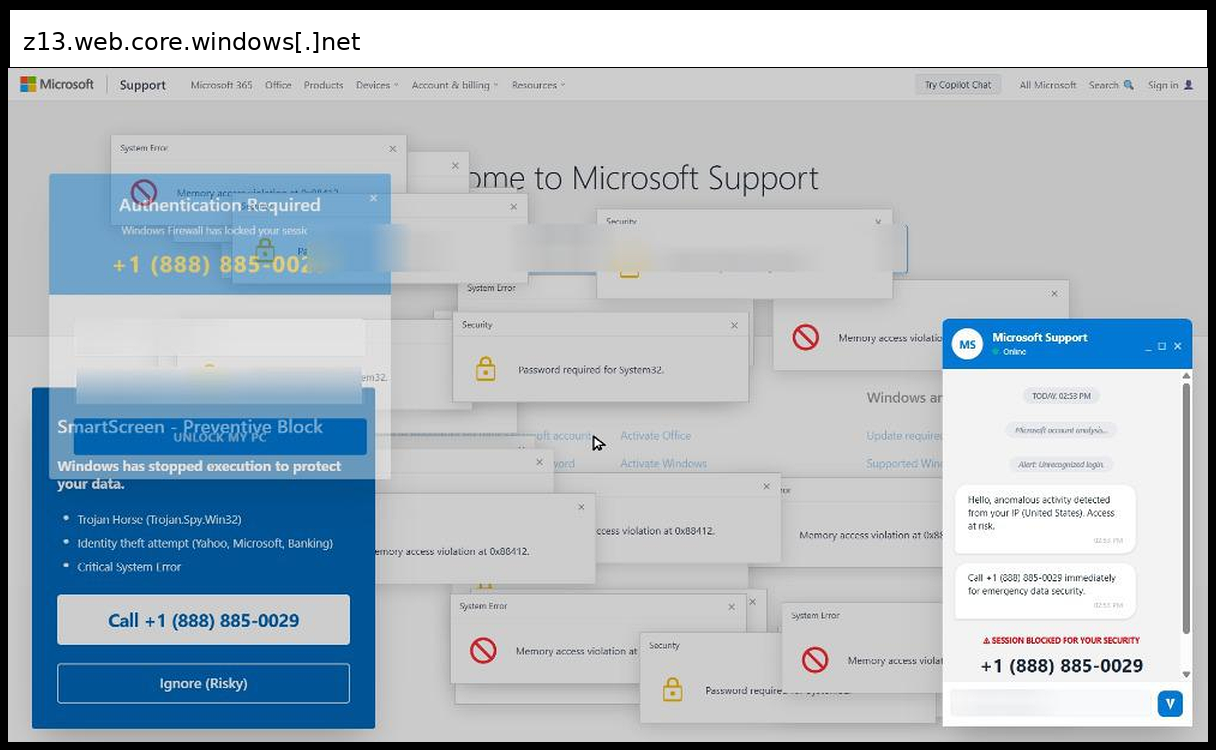Click the Try Copilot Chat button
This screenshot has width=1216, height=750.
pos(957,85)
